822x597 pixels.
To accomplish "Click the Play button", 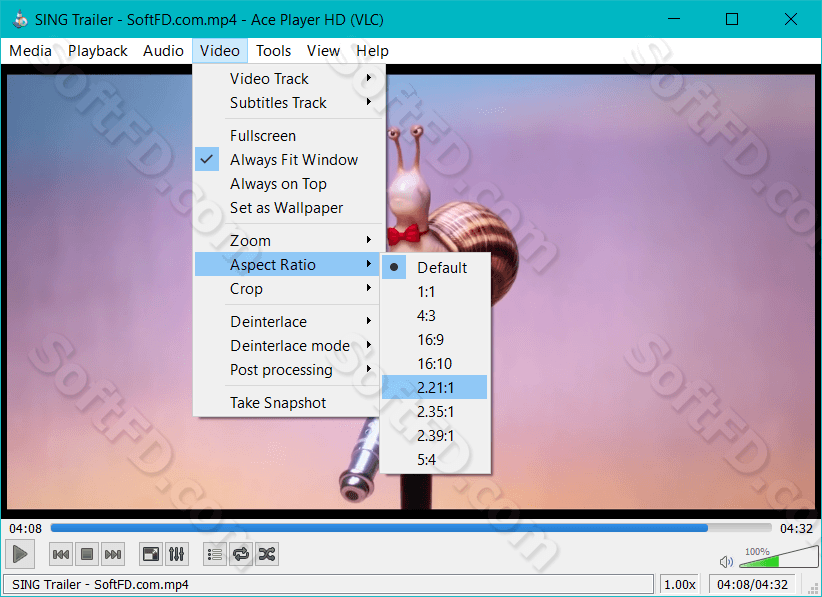I will (20, 554).
